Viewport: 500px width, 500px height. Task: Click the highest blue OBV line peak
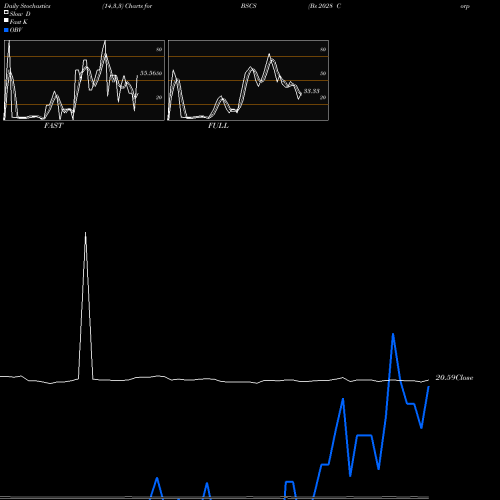point(393,334)
